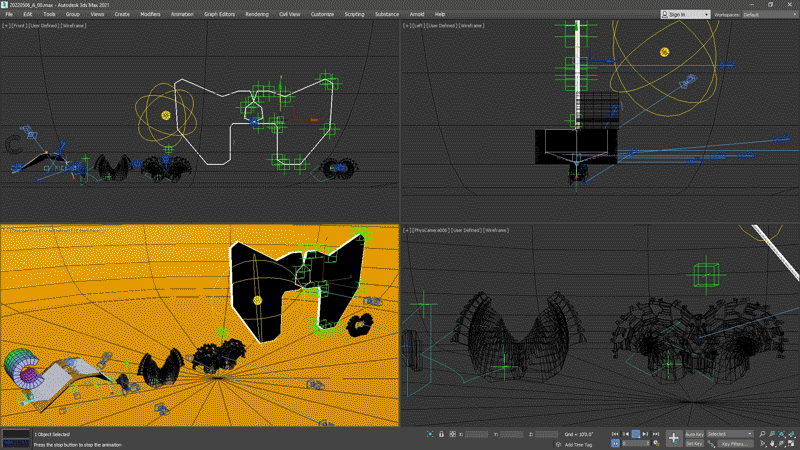Click the Set Key button
Image resolution: width=800 pixels, height=450 pixels.
click(x=695, y=444)
